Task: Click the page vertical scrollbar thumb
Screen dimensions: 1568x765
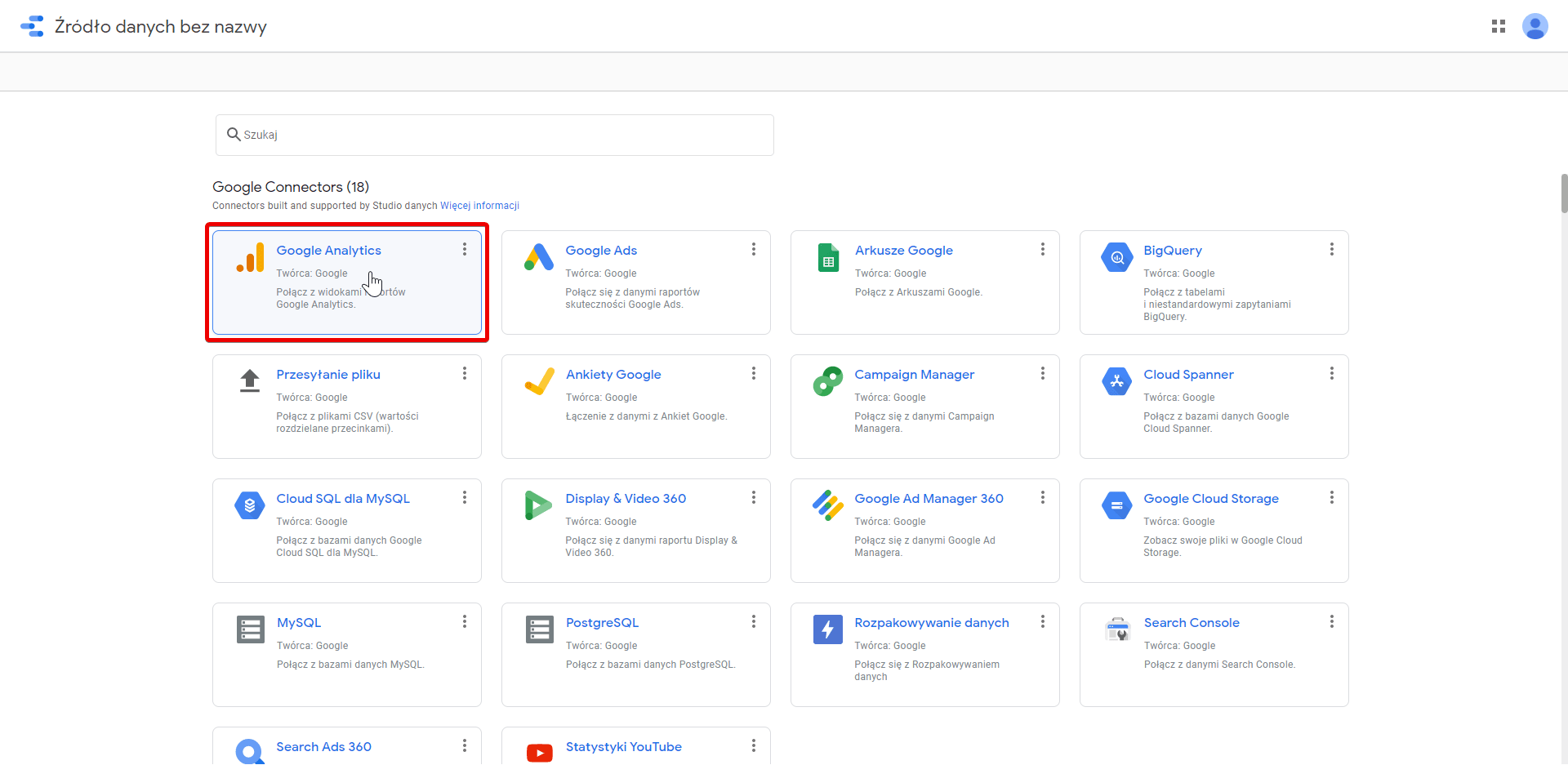Action: pyautogui.click(x=1563, y=193)
